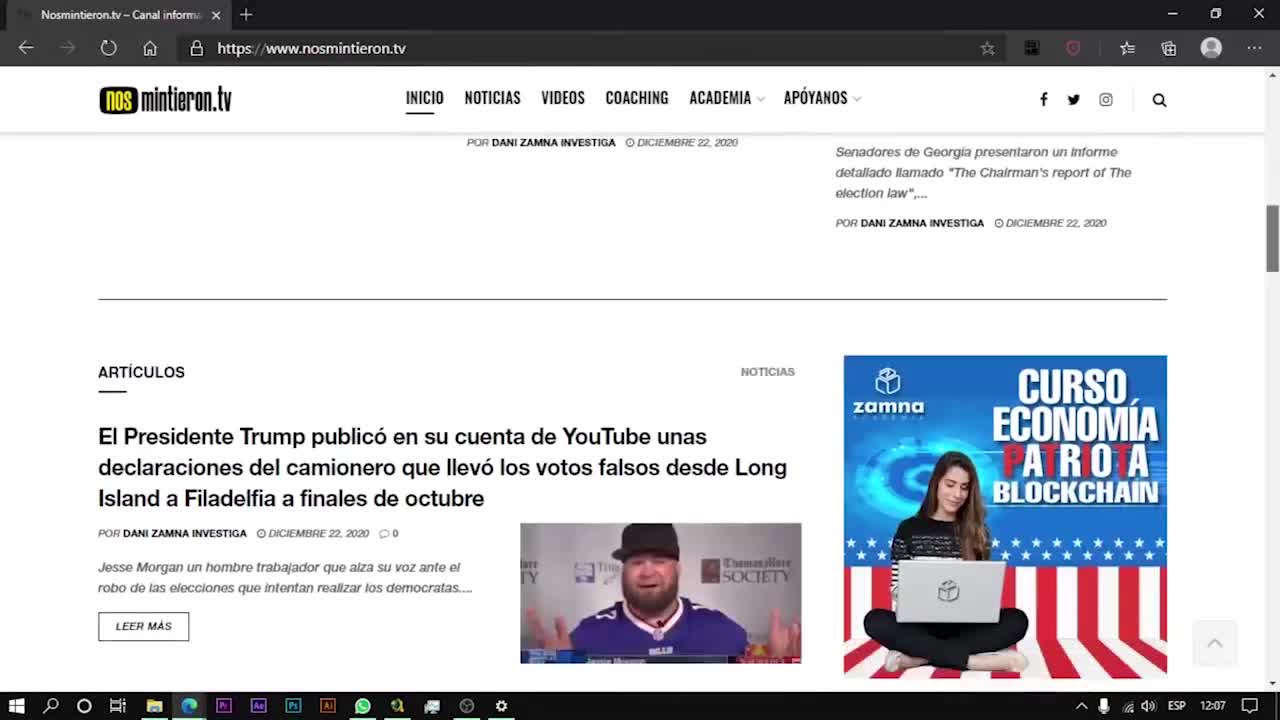Open the NOTICIAS filter link in Artículos
Image resolution: width=1280 pixels, height=720 pixels.
tap(767, 371)
